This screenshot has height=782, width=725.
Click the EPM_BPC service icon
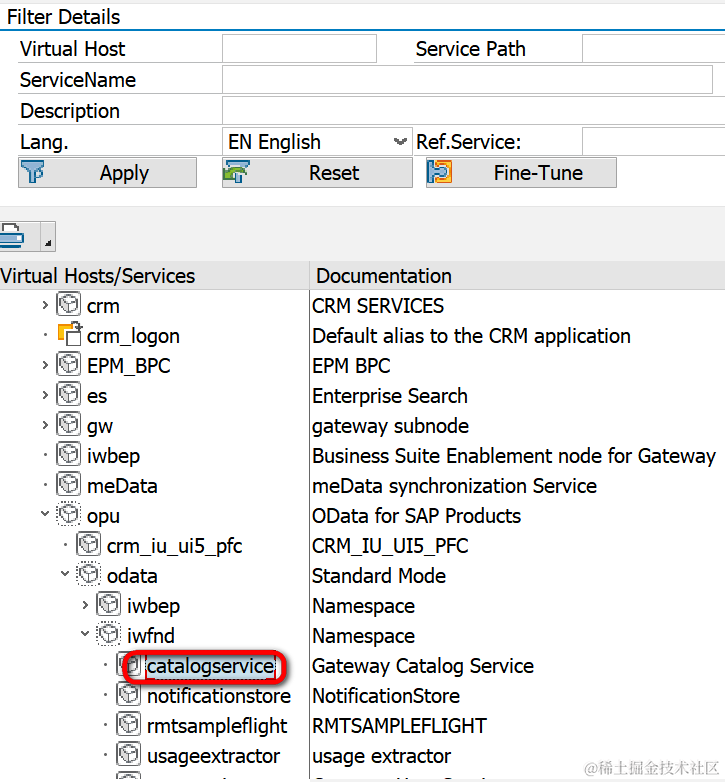pos(68,365)
